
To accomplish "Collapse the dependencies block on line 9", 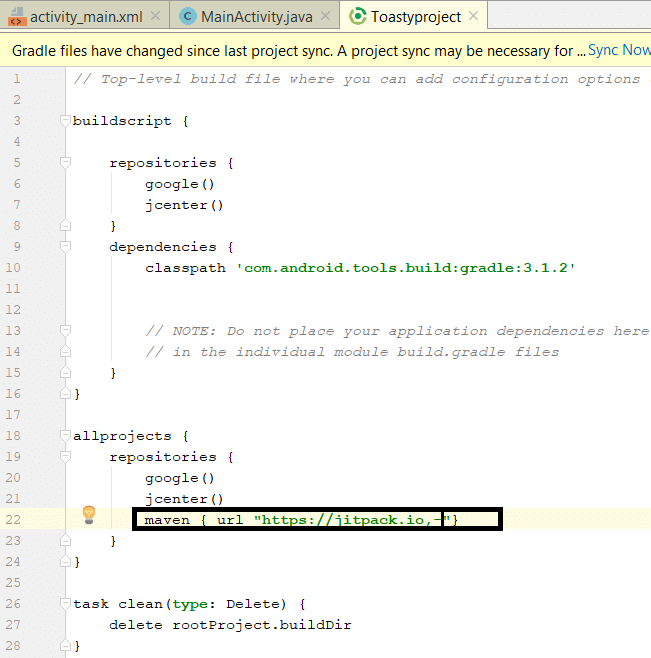I will click(65, 247).
